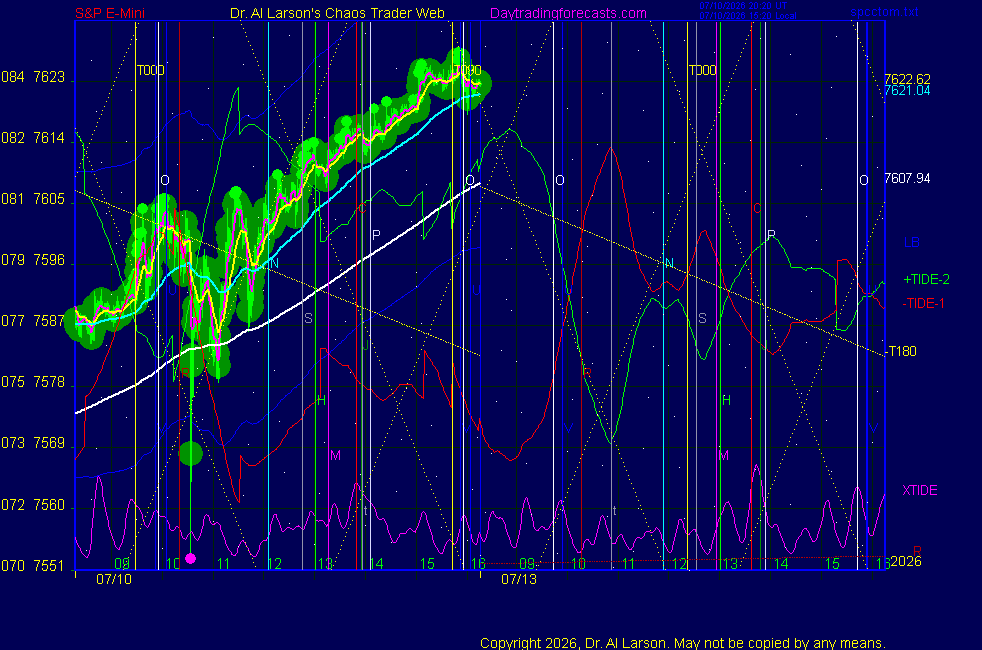Click the '079 7596' axis label
This screenshot has height=650, width=982.
(x=33, y=261)
